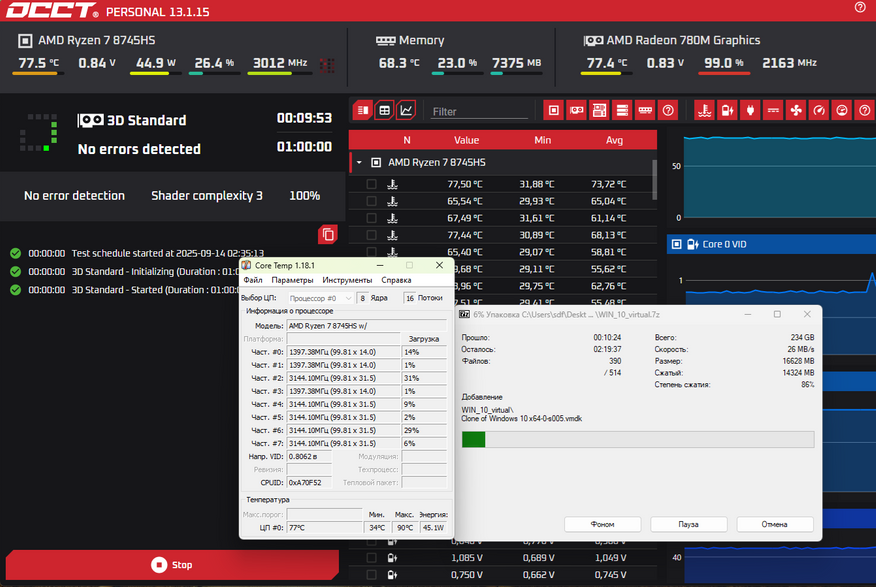Screen dimensions: 876x587
Task: Open the Инструменты menu in Core Temp
Action: point(347,280)
